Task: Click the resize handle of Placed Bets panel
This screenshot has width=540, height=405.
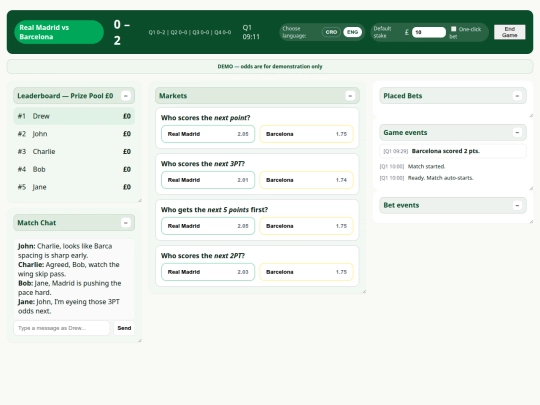Action: pos(531,115)
